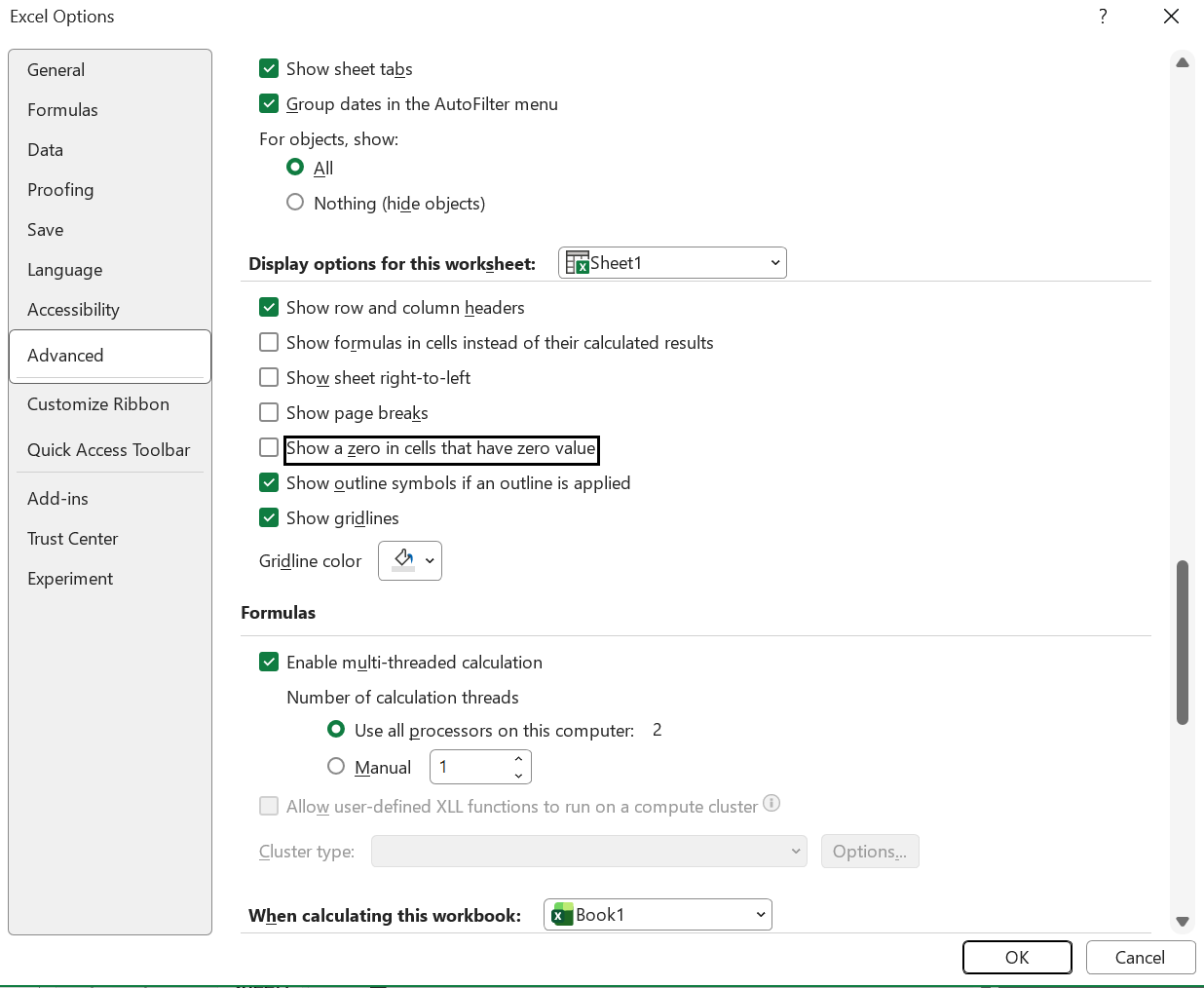Click the help question mark icon
The image size is (1204, 988).
1102,17
